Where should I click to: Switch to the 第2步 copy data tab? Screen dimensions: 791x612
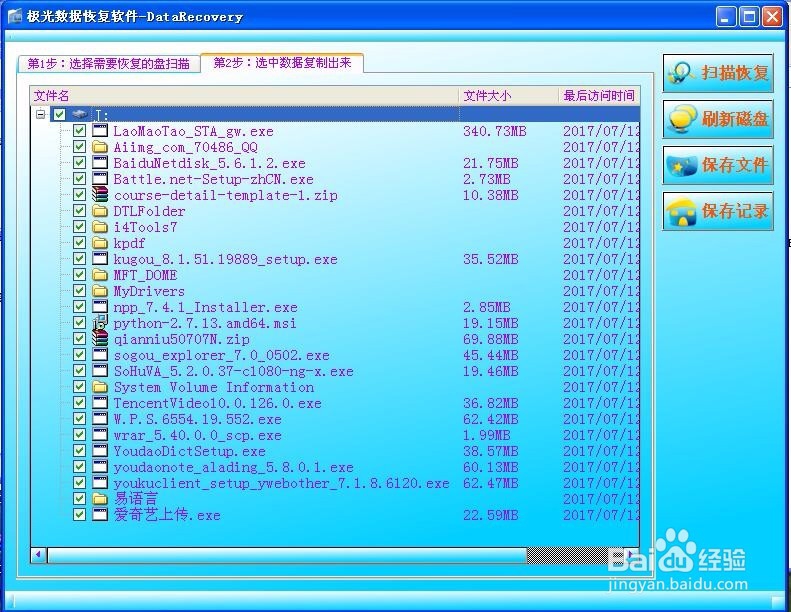click(x=282, y=63)
